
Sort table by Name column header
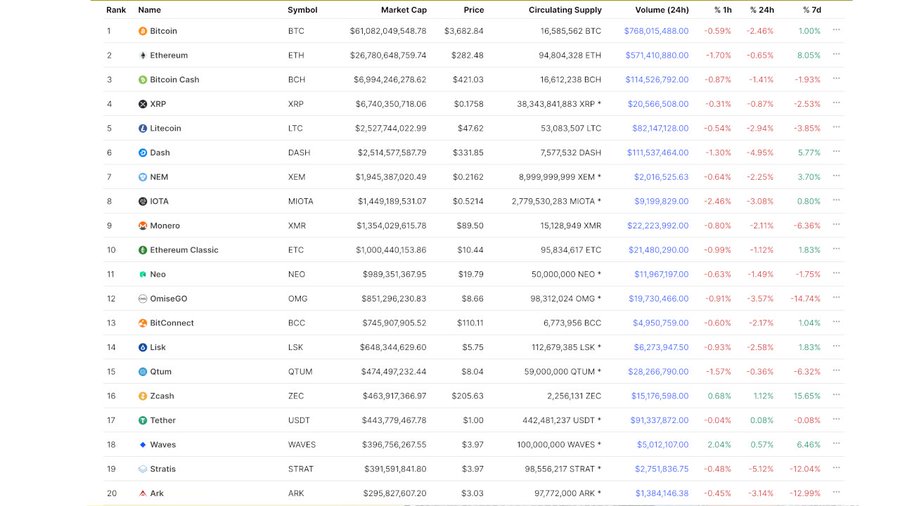click(149, 10)
